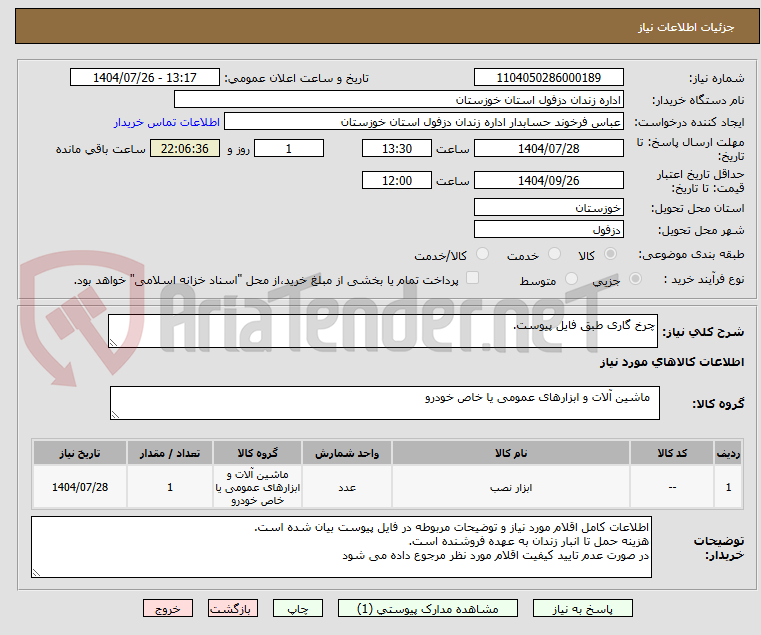The width and height of the screenshot is (761, 635).
Task: Select the خدمت radio button
Action: coord(554,254)
